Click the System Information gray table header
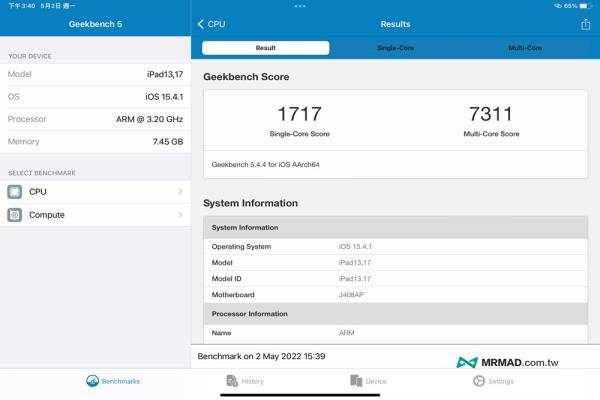 [396, 227]
